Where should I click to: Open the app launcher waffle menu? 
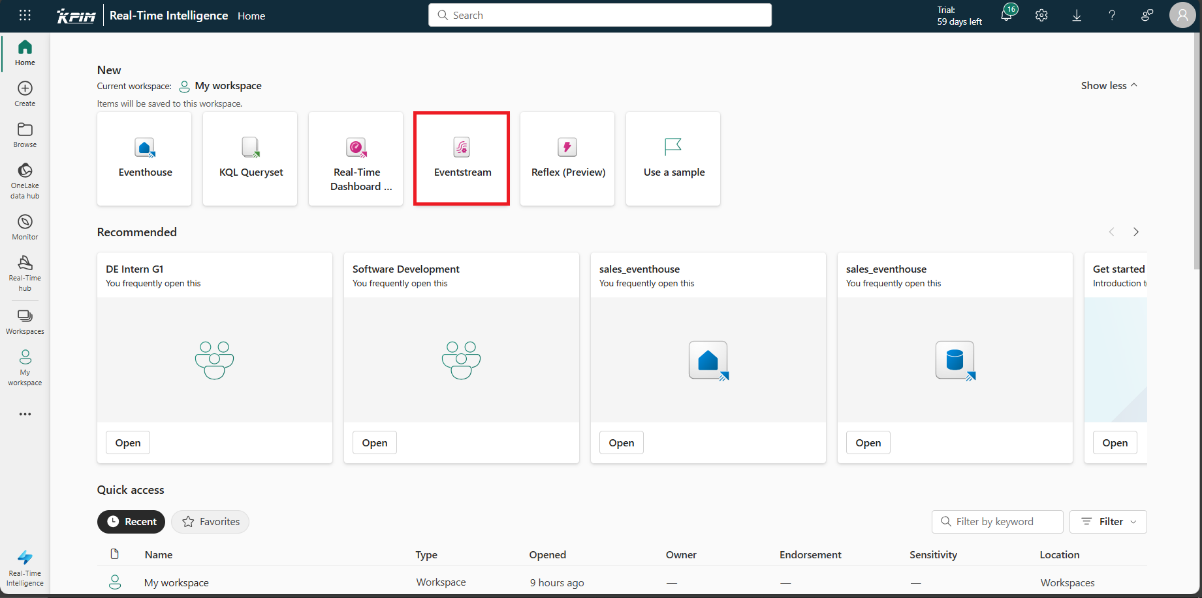(25, 15)
